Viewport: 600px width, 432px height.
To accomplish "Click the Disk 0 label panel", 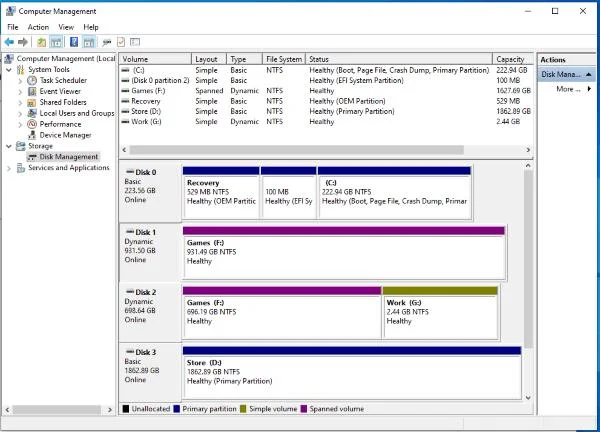I will (150, 193).
